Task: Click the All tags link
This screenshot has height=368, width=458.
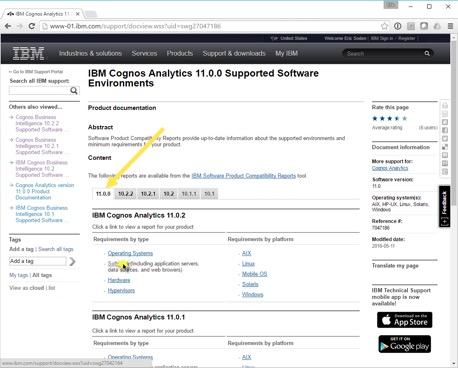Action: (x=42, y=275)
